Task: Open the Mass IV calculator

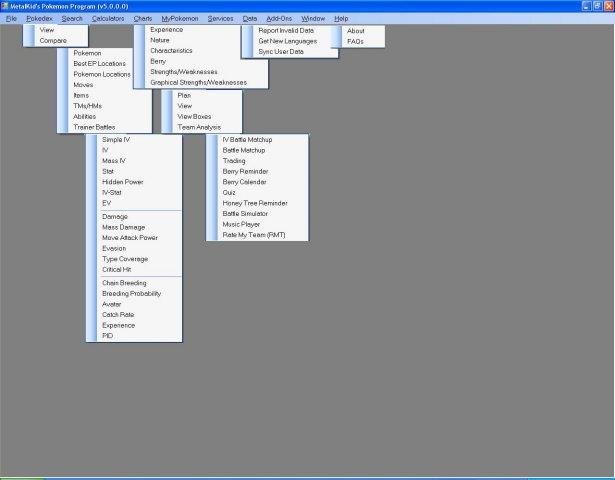Action: tap(114, 161)
